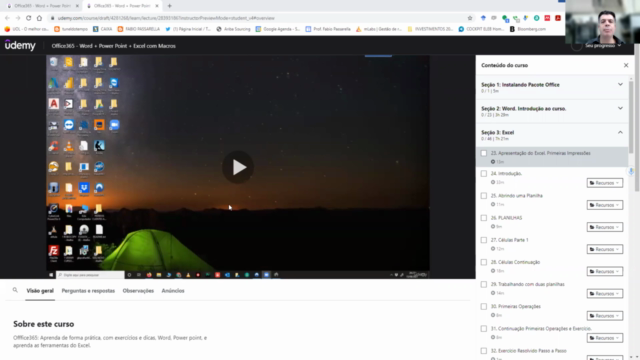The height and width of the screenshot is (360, 640).
Task: Open Recursos dropdown for lecture 25
Action: (x=604, y=205)
